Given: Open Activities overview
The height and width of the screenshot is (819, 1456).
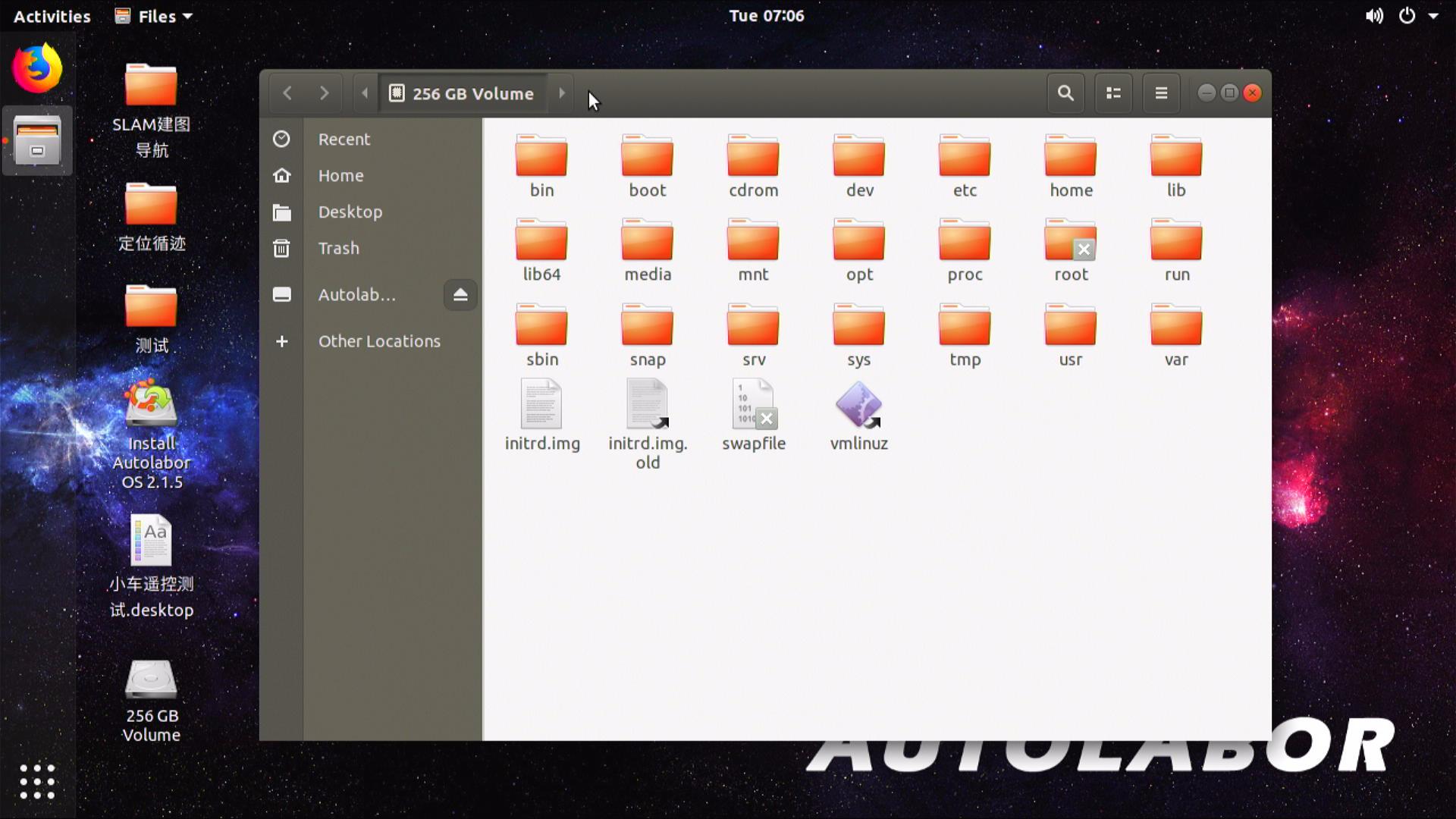Looking at the screenshot, I should [52, 16].
